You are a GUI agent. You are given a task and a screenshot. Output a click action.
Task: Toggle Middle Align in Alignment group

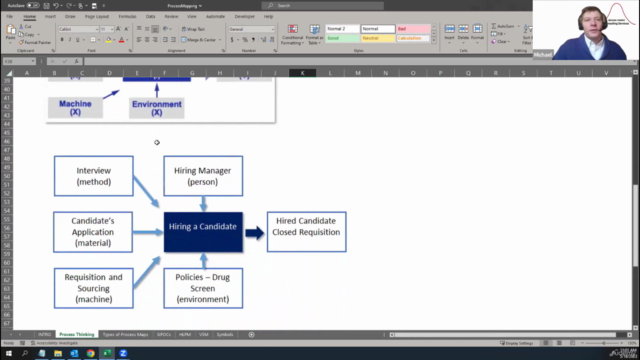pyautogui.click(x=147, y=29)
